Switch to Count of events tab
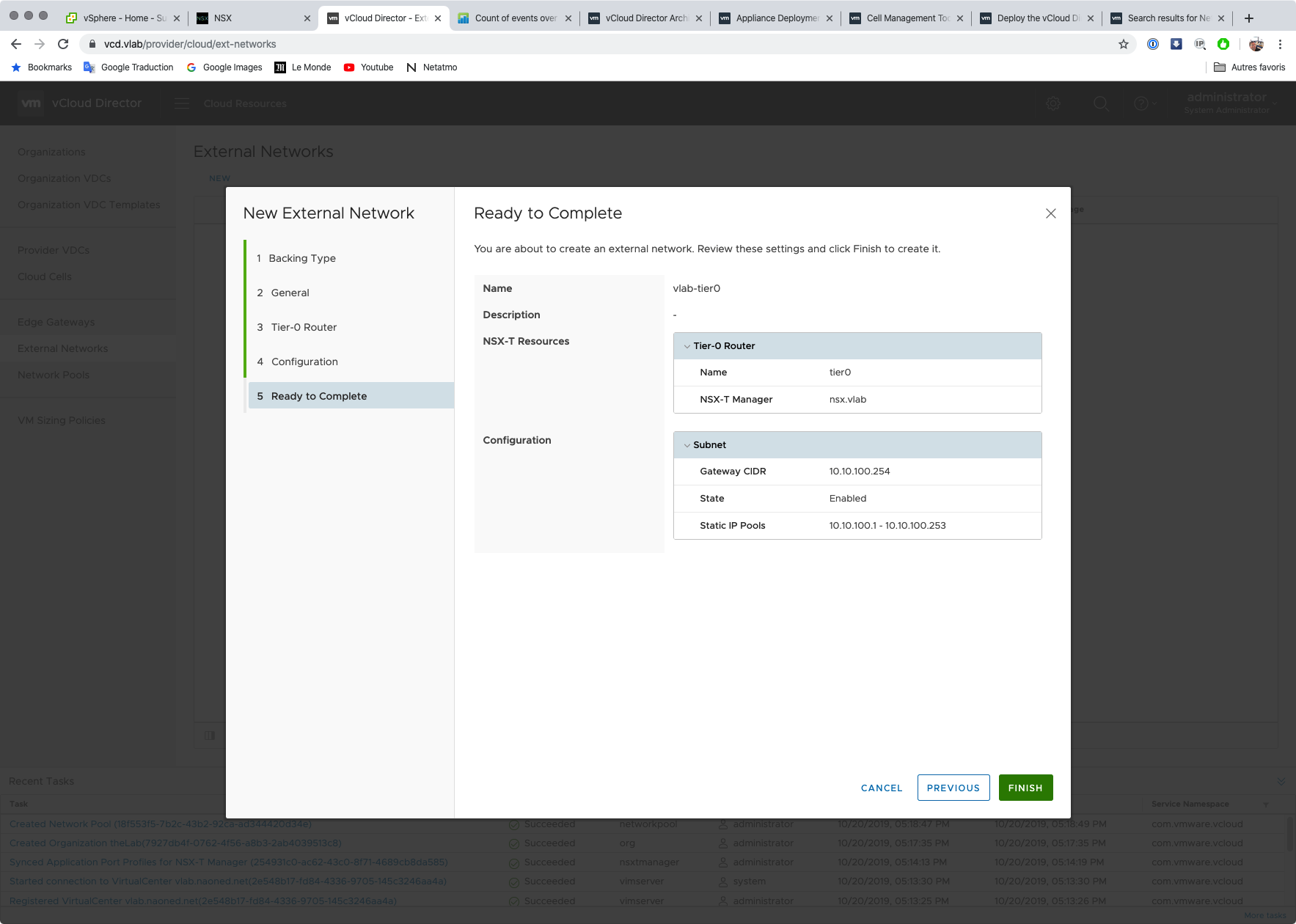1296x924 pixels. click(x=513, y=18)
